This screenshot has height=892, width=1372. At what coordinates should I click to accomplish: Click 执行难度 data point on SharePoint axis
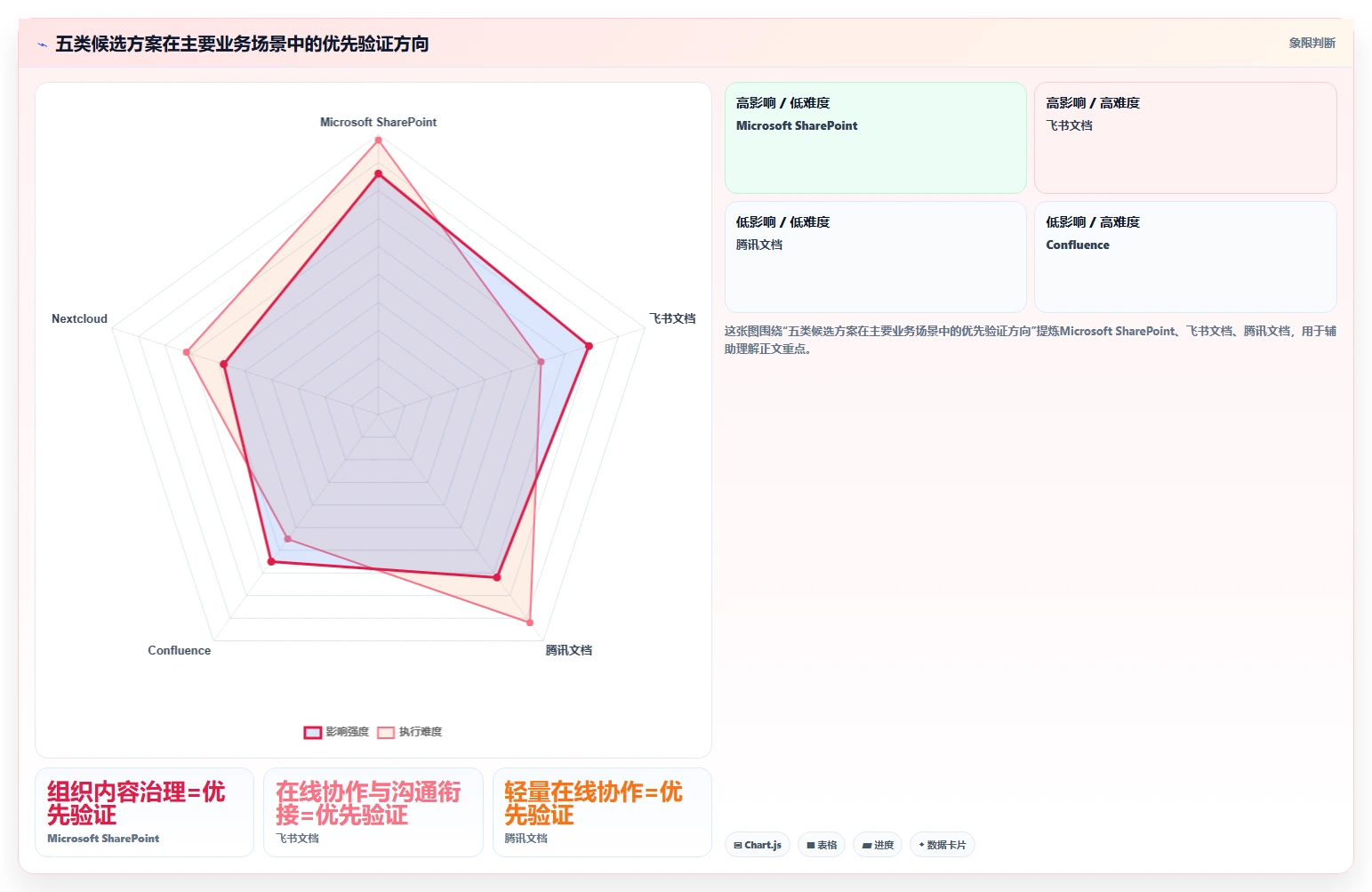click(x=379, y=140)
